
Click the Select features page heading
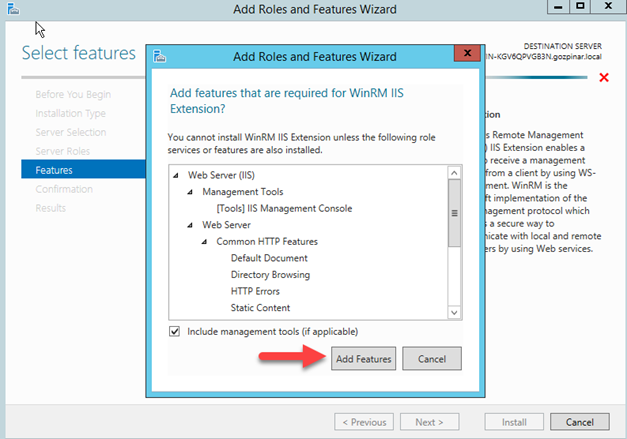(79, 53)
